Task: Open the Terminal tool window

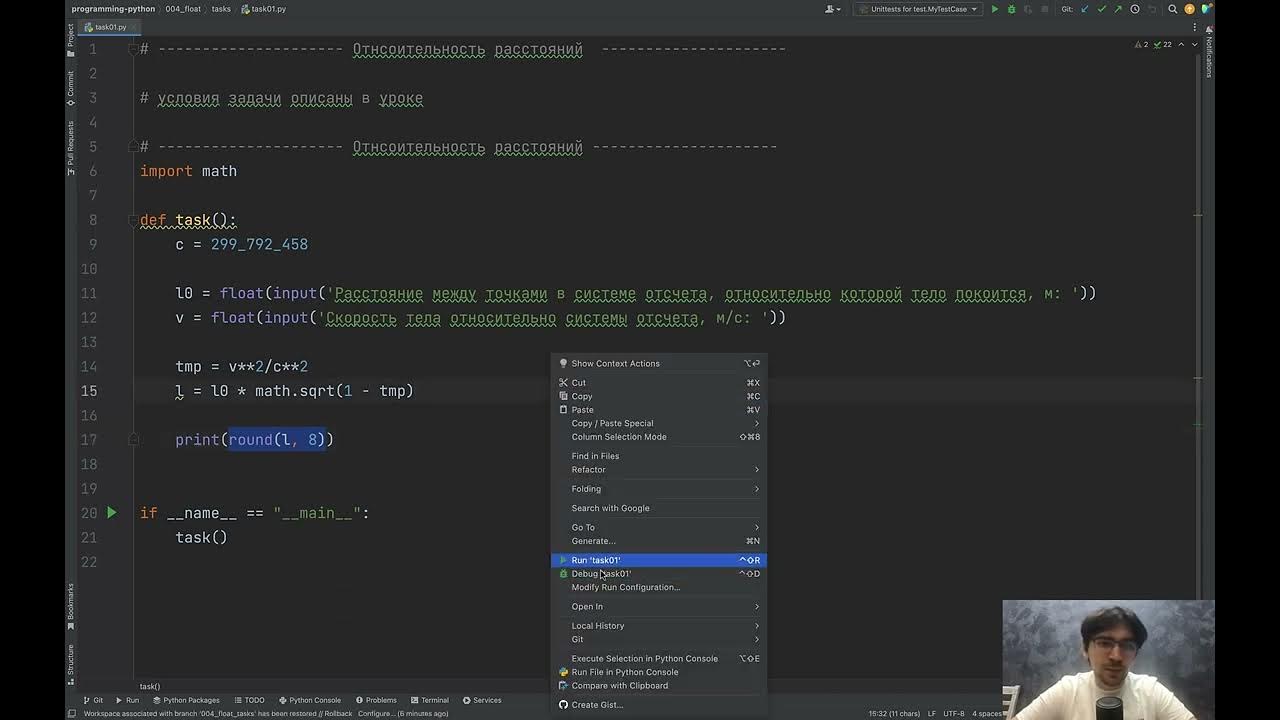Action: click(429, 700)
